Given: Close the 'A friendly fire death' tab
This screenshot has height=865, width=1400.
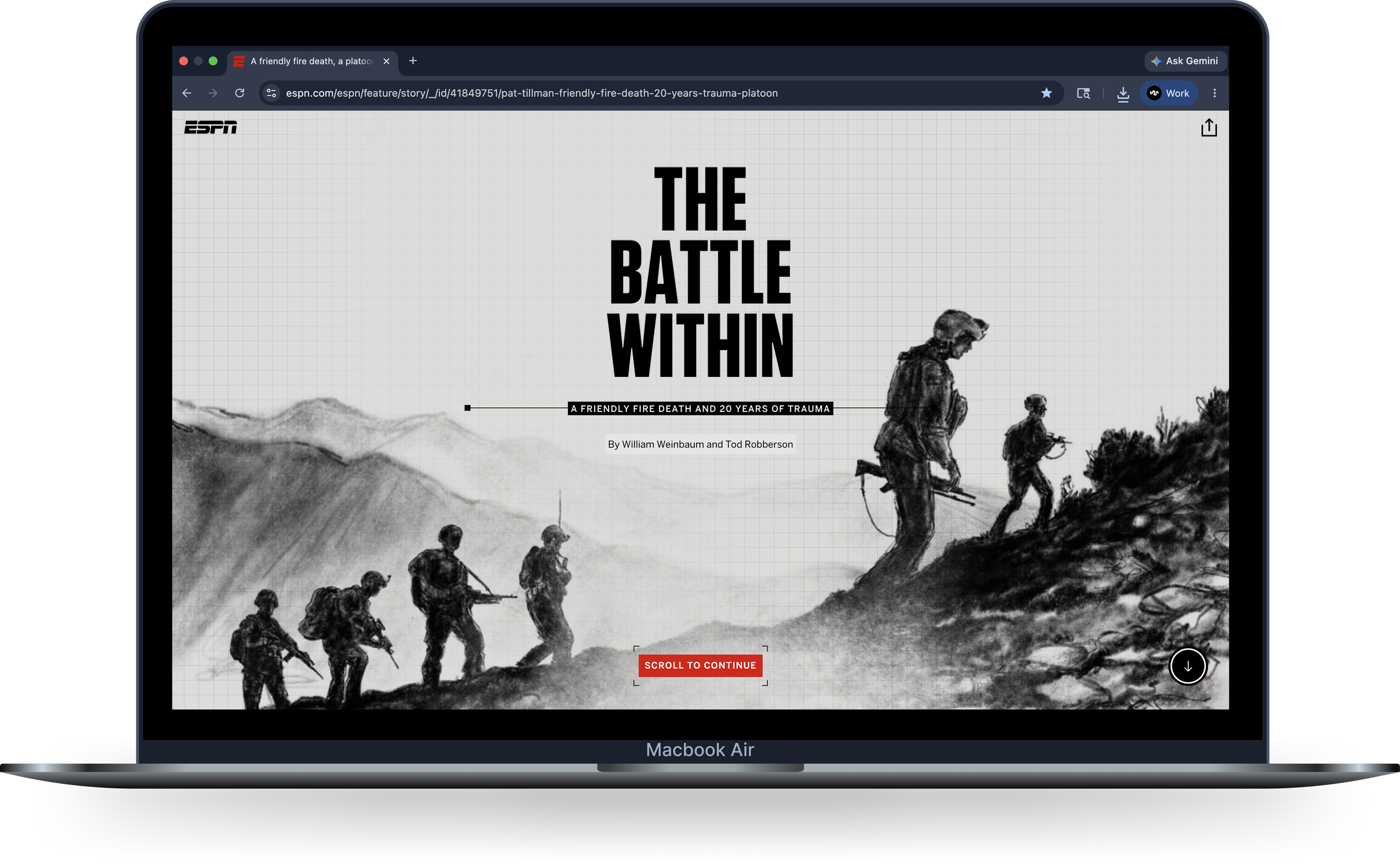Looking at the screenshot, I should tap(386, 61).
